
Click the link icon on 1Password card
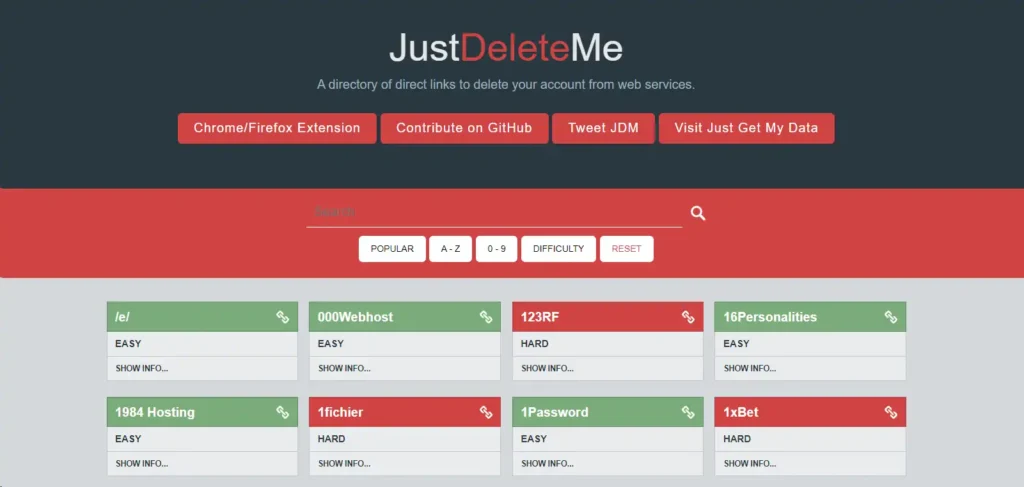[688, 412]
